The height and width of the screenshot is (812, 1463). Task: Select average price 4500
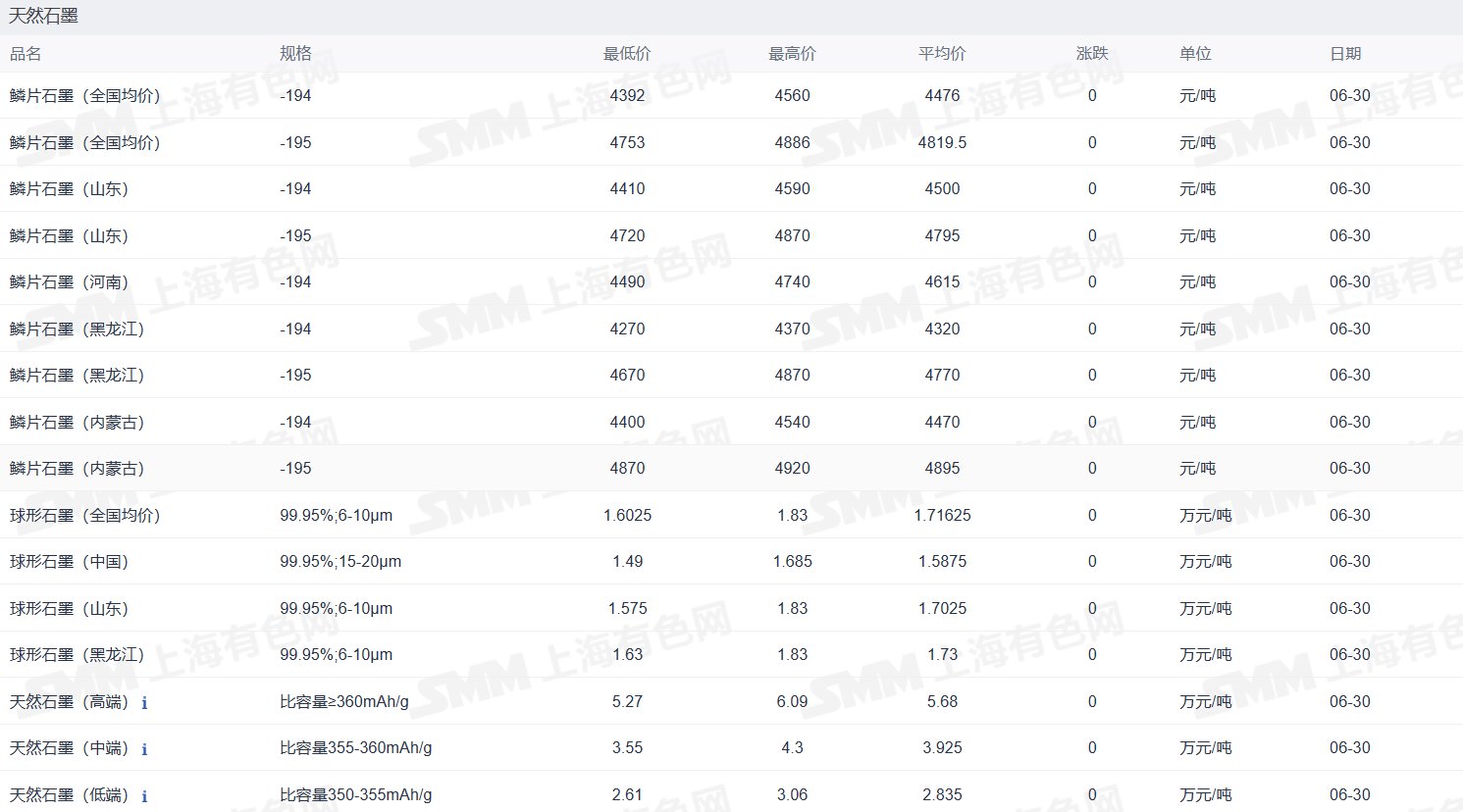(x=942, y=188)
